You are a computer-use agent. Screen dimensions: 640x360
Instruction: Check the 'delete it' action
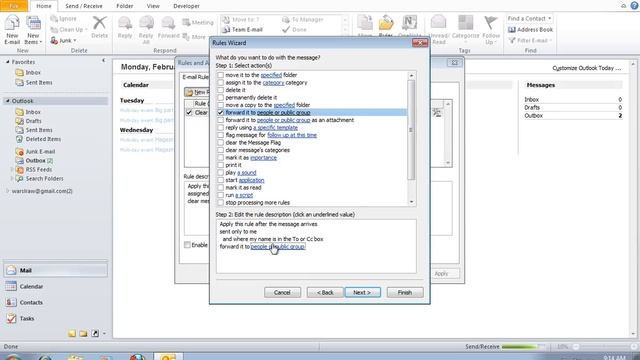(x=220, y=90)
